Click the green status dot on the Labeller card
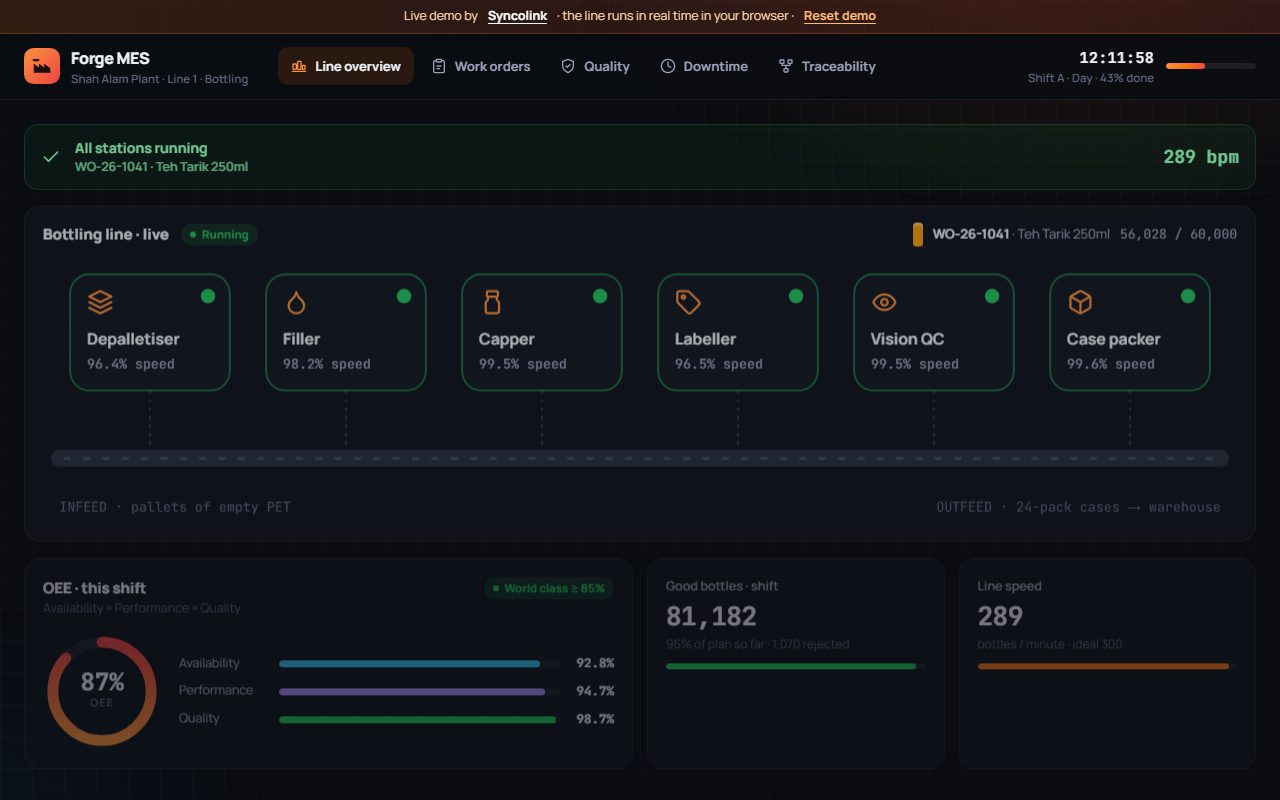This screenshot has height=800, width=1280. pyautogui.click(x=796, y=296)
